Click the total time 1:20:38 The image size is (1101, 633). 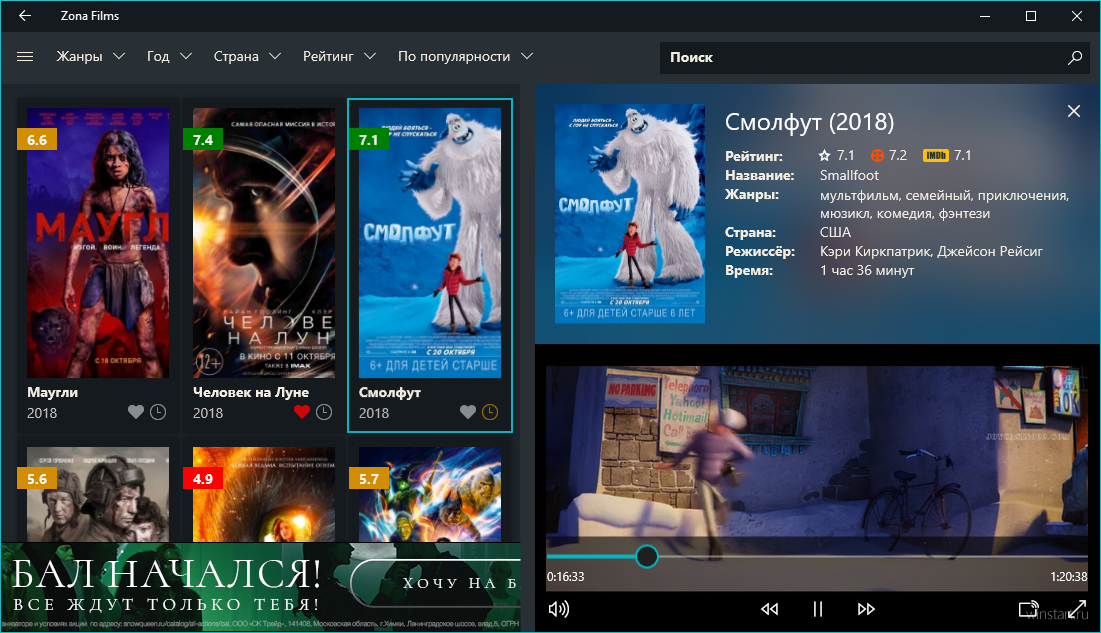1069,577
